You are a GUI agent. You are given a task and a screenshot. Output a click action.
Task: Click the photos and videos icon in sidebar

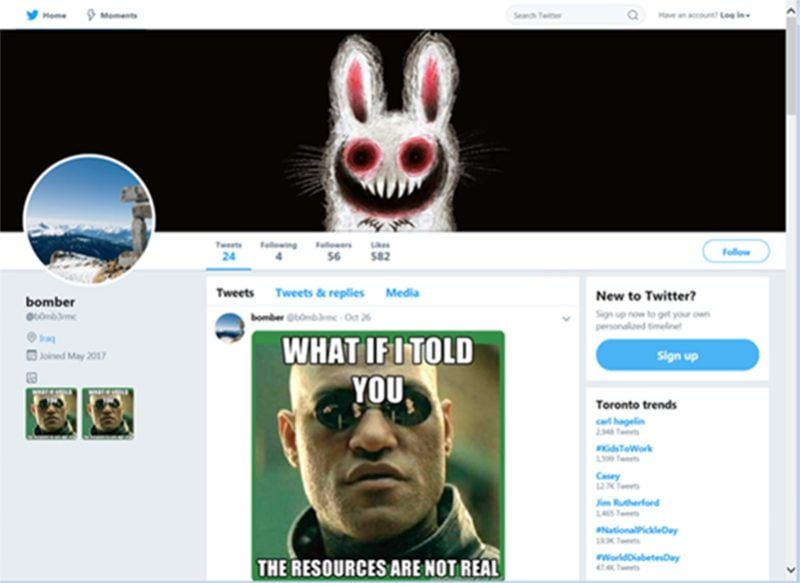point(31,377)
